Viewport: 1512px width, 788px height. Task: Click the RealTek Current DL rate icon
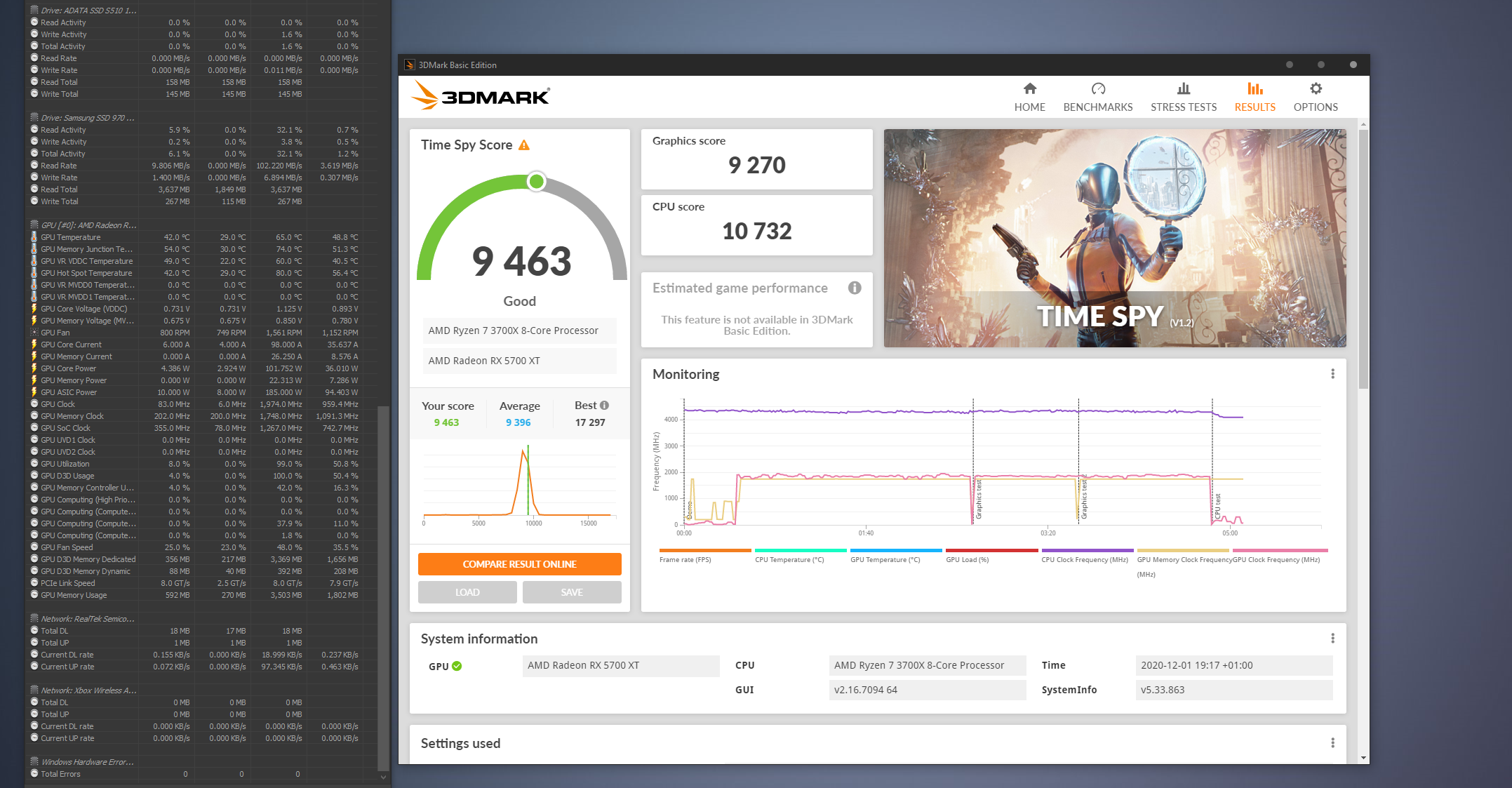[x=34, y=655]
